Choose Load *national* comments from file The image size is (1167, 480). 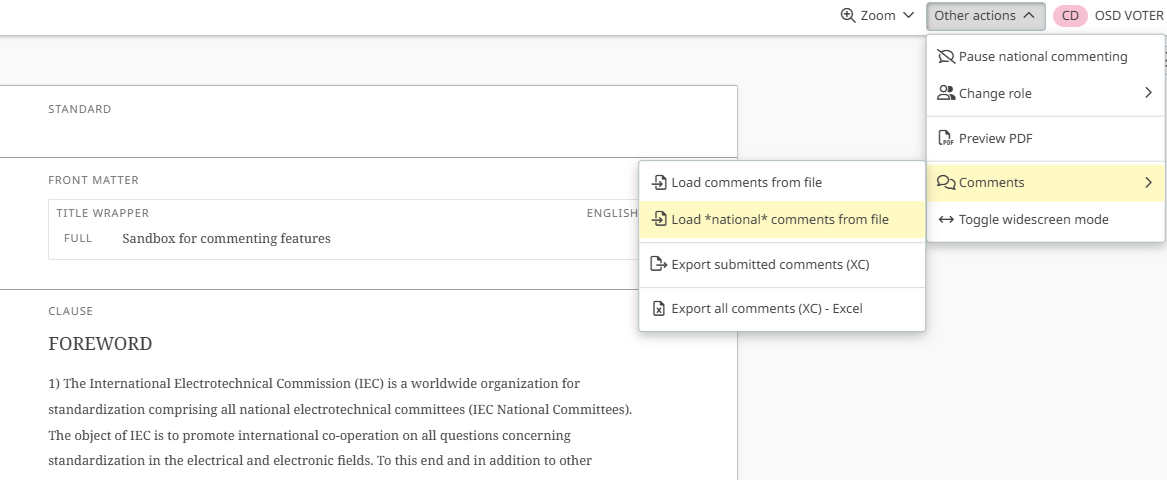780,220
